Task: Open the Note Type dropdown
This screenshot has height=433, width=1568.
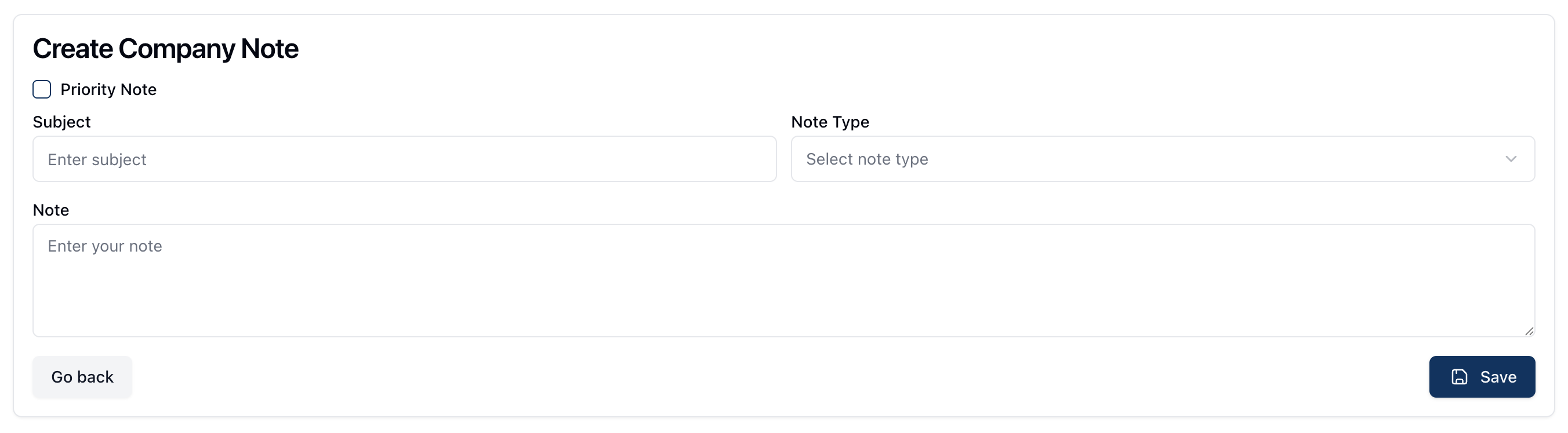Action: (1162, 159)
